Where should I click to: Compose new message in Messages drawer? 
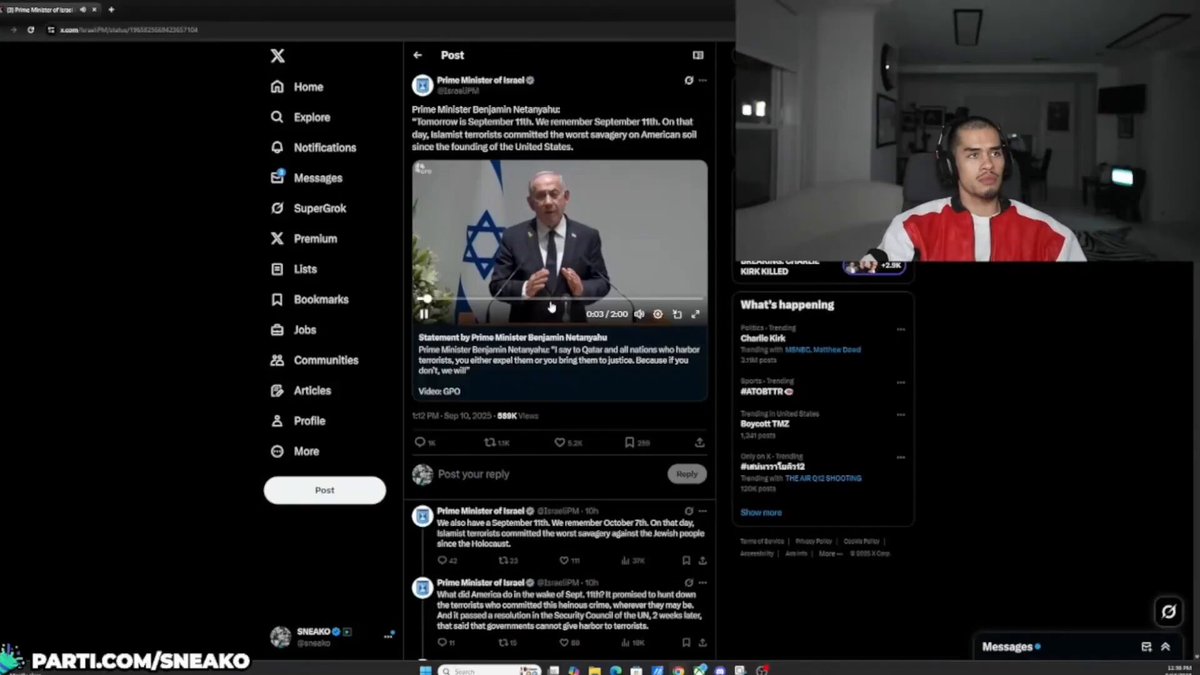[x=1146, y=647]
